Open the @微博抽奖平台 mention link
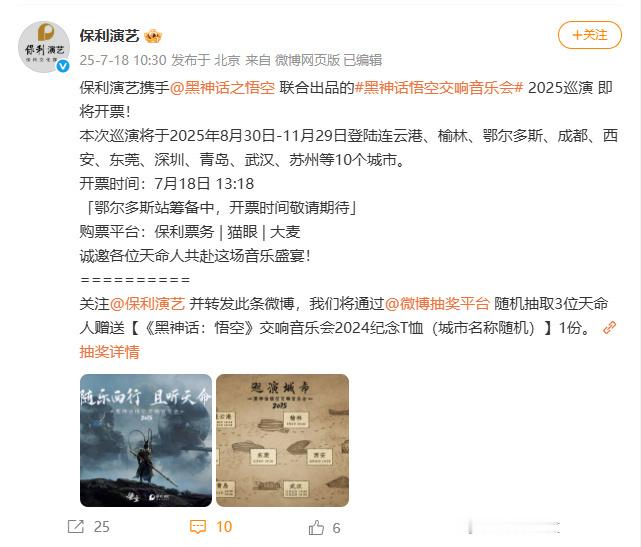Screen dimensions: 641x547 [437, 304]
